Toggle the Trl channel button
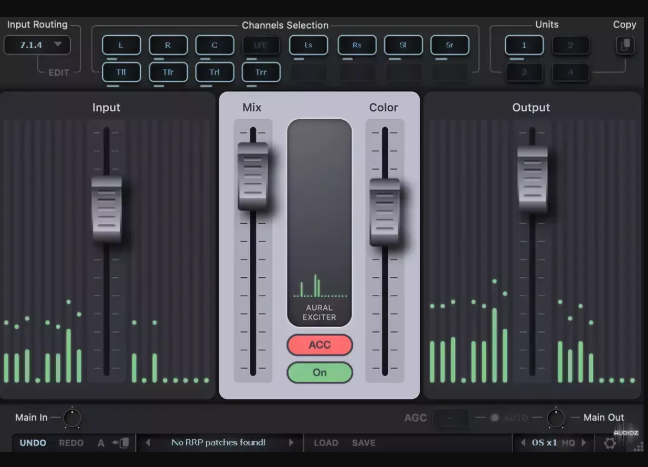 point(214,72)
